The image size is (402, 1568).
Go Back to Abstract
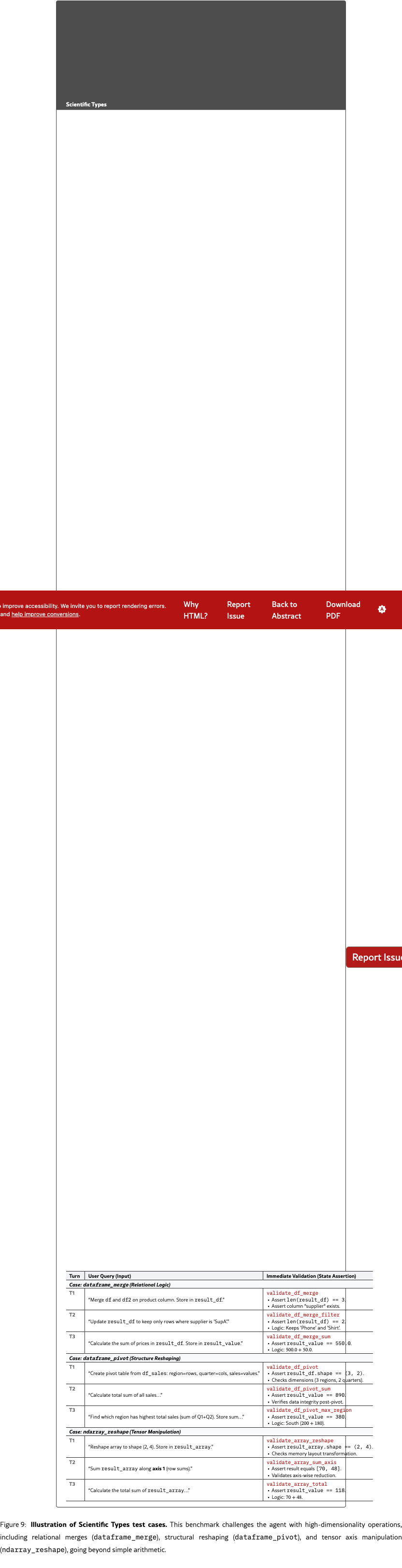[x=286, y=610]
